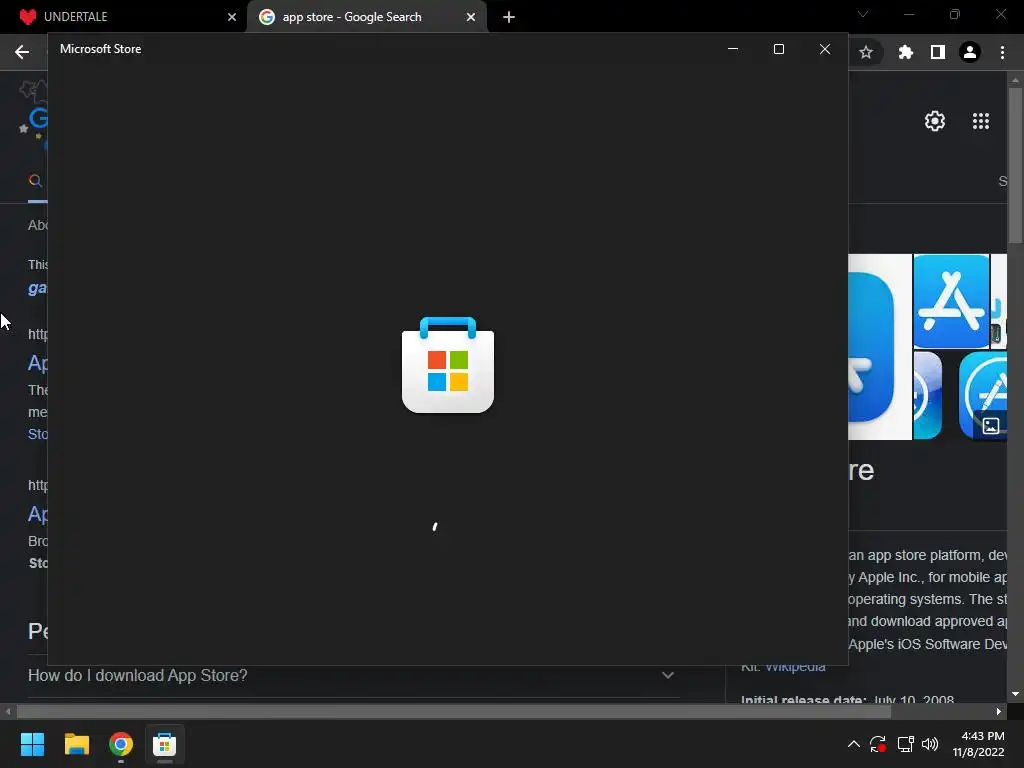The image size is (1024, 768).
Task: Open the Google apps grid icon
Action: (x=981, y=121)
